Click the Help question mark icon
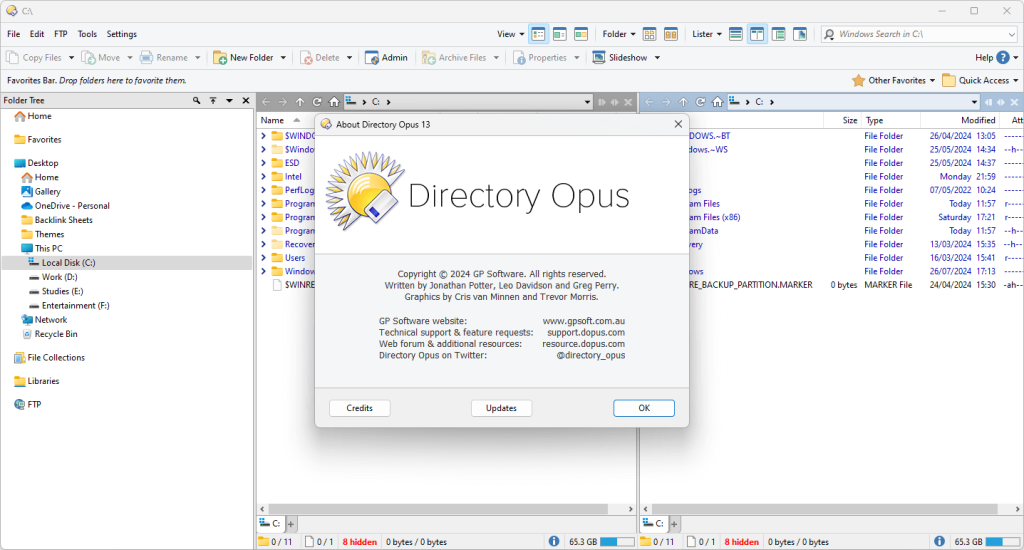The width and height of the screenshot is (1024, 550). click(1003, 58)
